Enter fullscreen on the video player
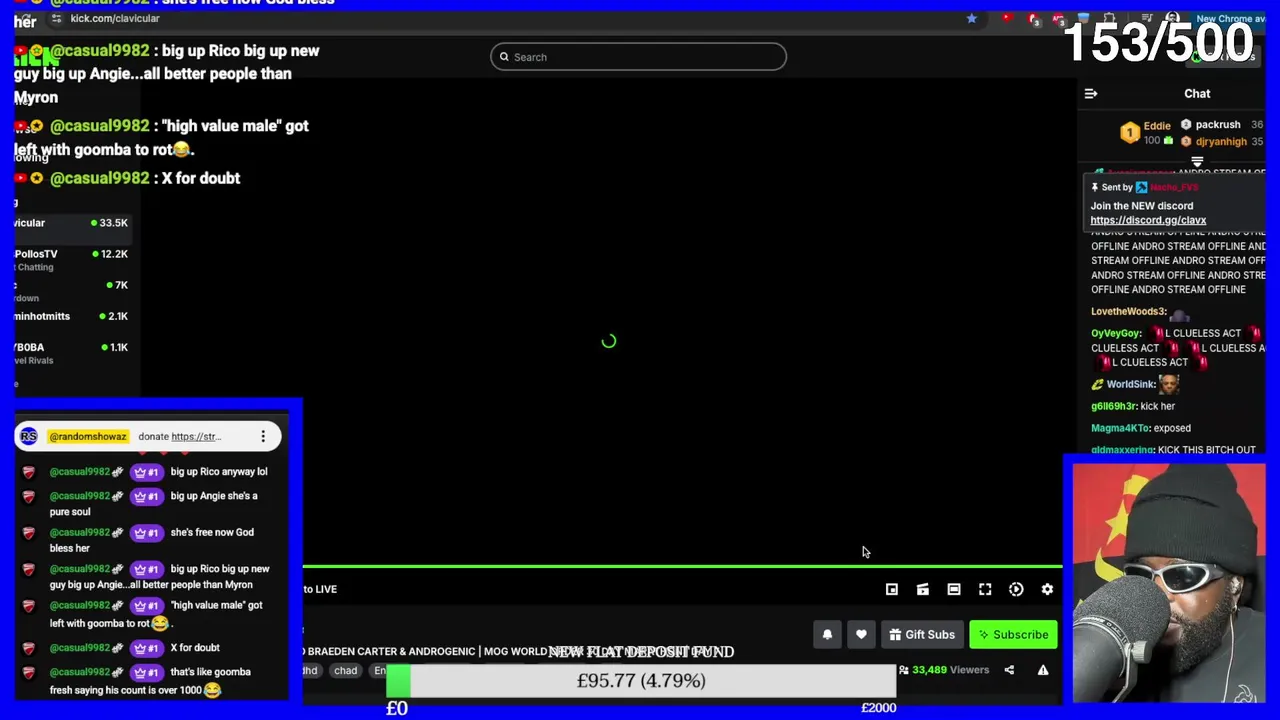Screen dimensions: 1280x720 [x=985, y=590]
